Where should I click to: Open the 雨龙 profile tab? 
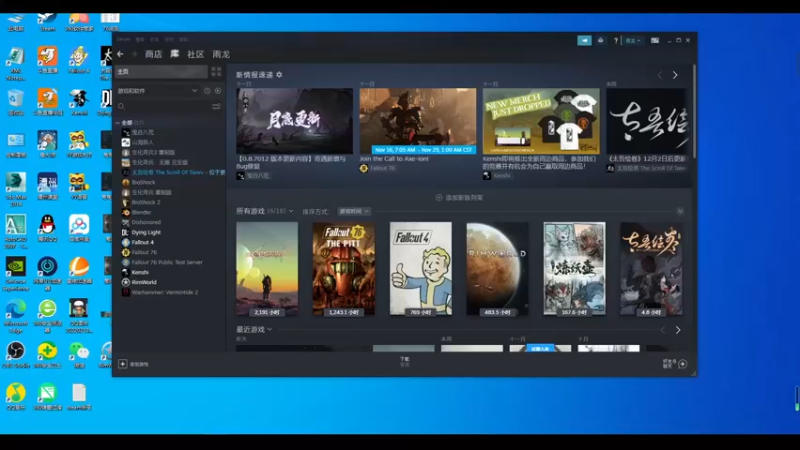point(221,54)
